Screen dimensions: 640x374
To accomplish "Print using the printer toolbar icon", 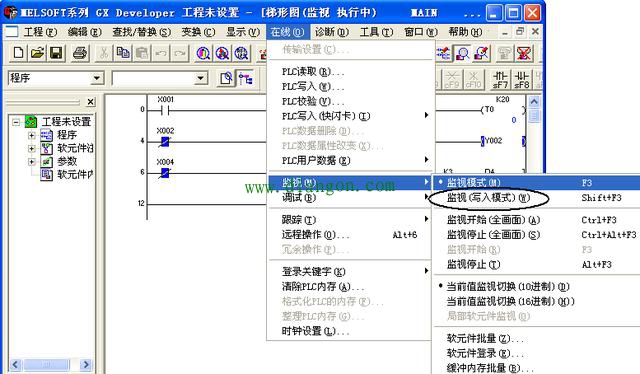I will pyautogui.click(x=80, y=53).
